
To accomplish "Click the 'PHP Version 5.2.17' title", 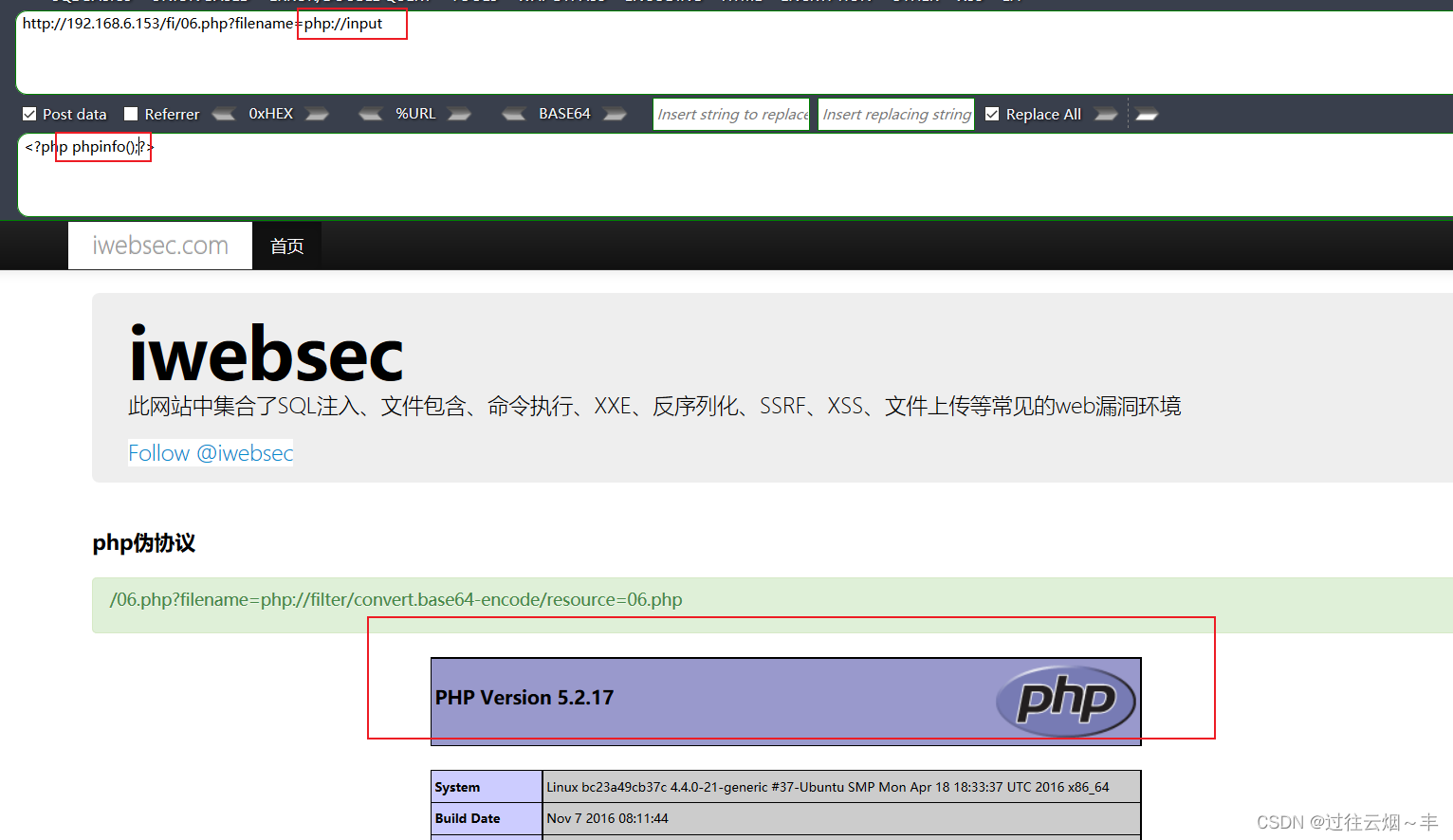I will 524,698.
